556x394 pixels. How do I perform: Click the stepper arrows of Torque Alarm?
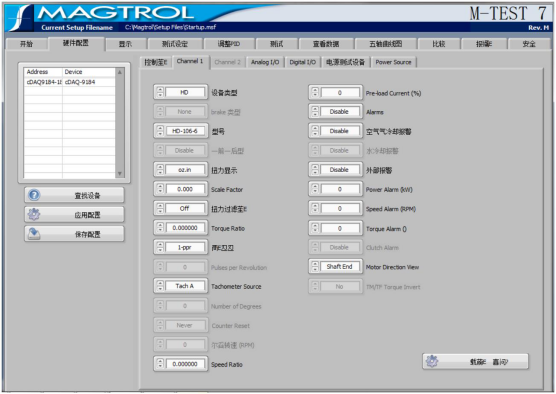click(315, 228)
